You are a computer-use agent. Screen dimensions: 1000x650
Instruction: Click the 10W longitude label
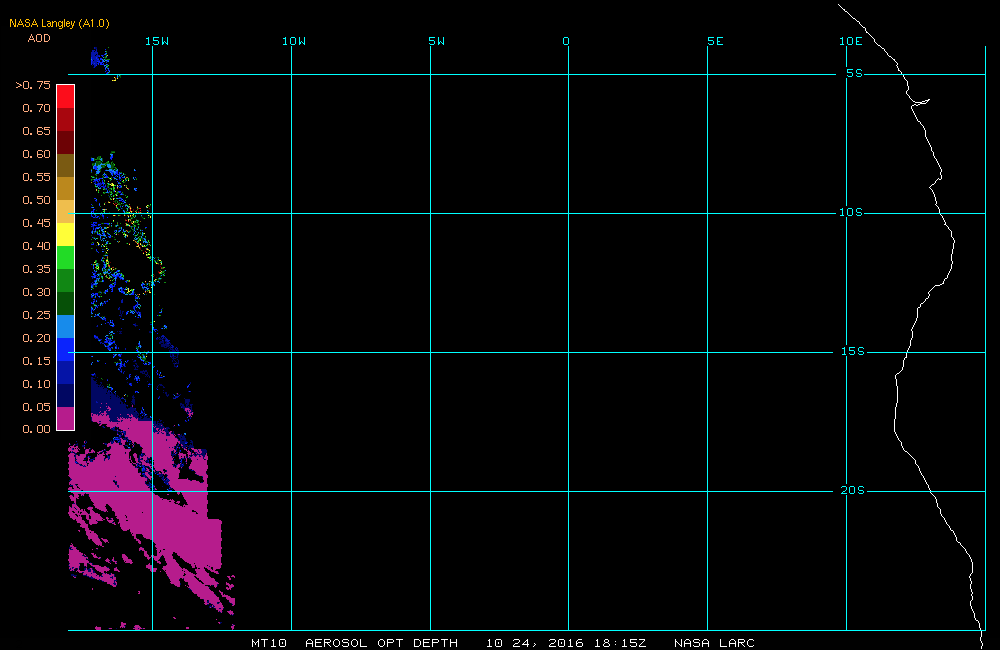click(294, 41)
